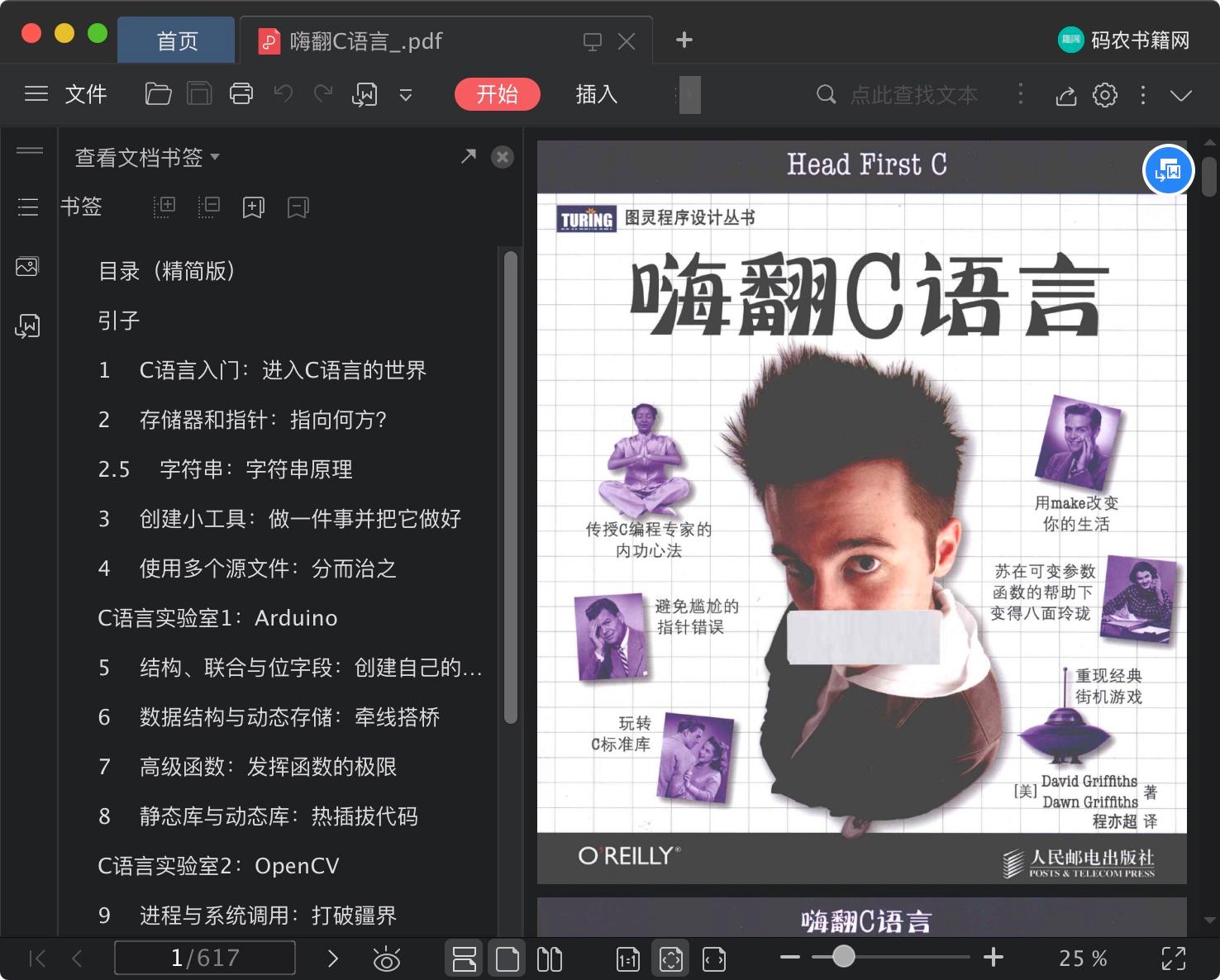Open the quick access toolbar dropdown
Viewport: 1220px width, 980px height.
(x=406, y=95)
